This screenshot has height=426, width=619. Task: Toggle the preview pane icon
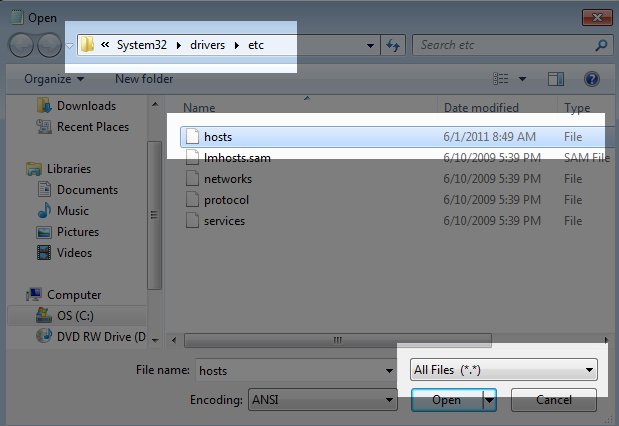(557, 78)
